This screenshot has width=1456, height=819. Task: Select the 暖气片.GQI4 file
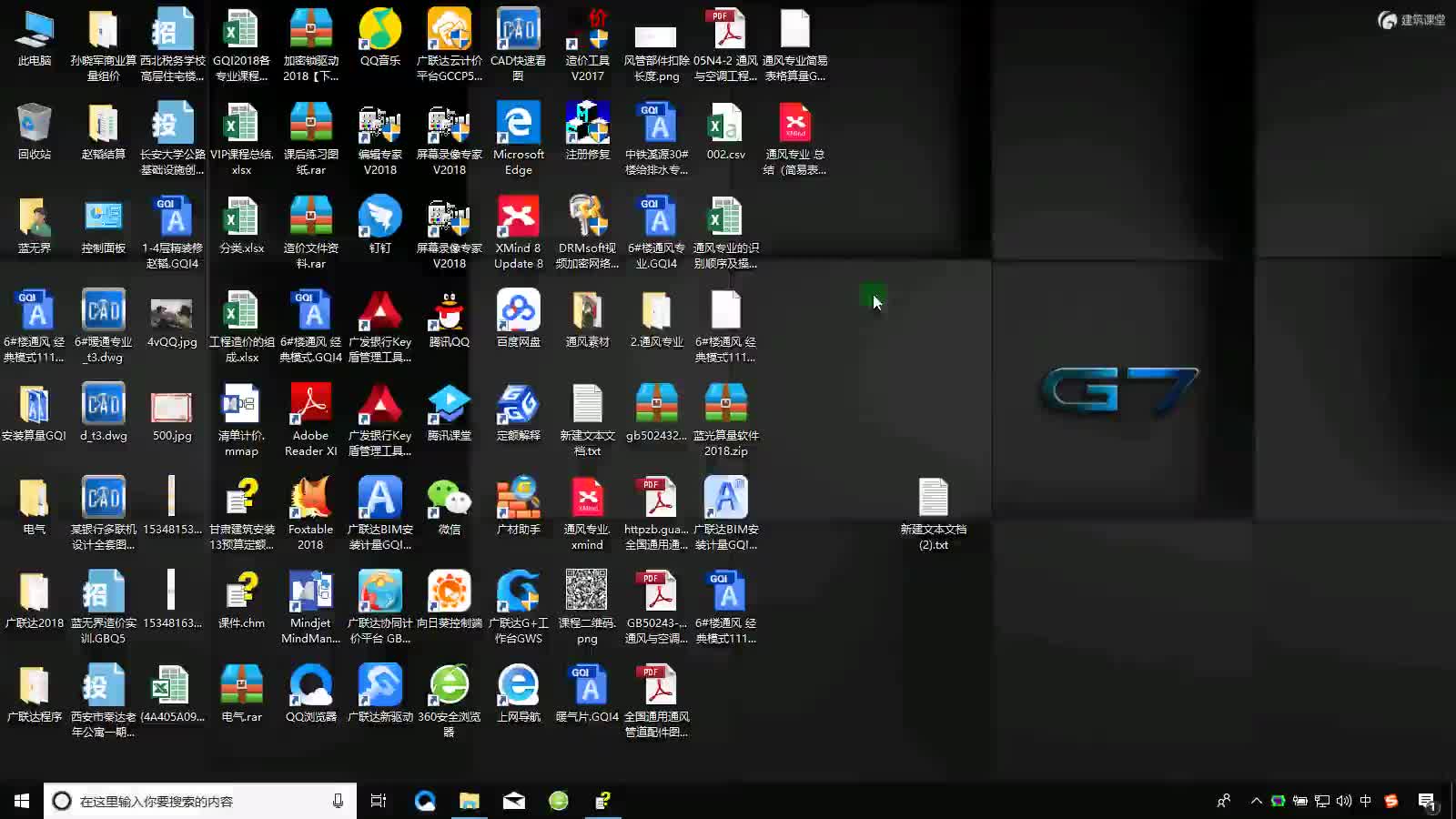pyautogui.click(x=588, y=694)
